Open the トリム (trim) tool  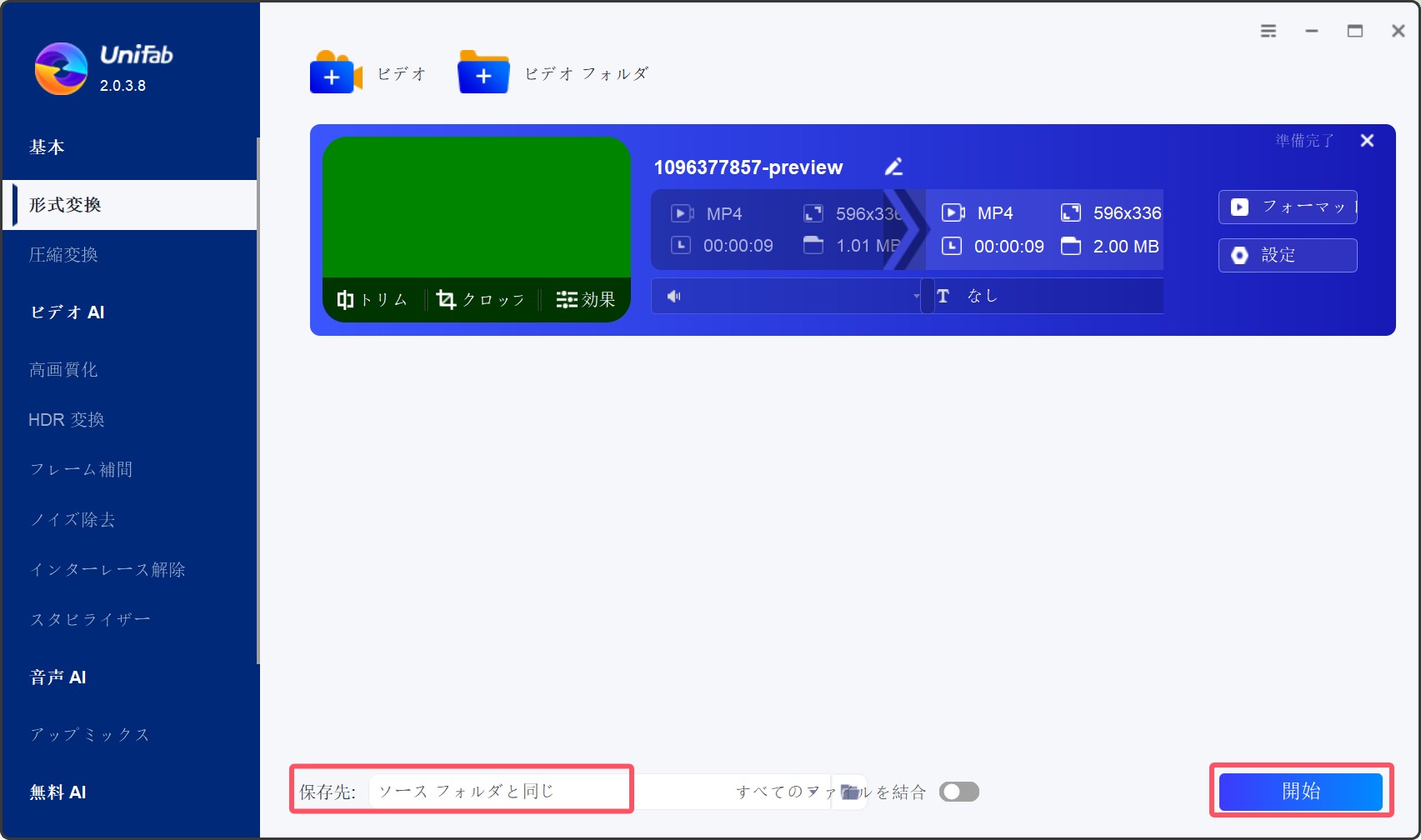coord(372,299)
